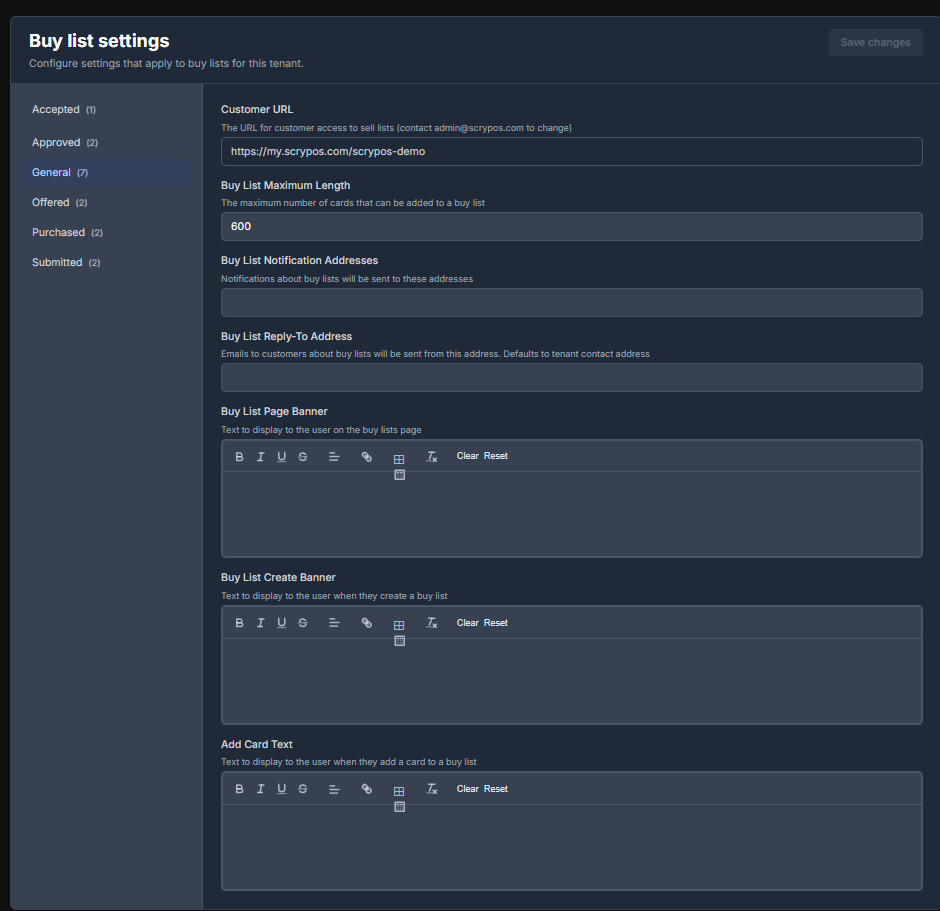940x911 pixels.
Task: Focus the Customer URL field
Action: click(571, 152)
